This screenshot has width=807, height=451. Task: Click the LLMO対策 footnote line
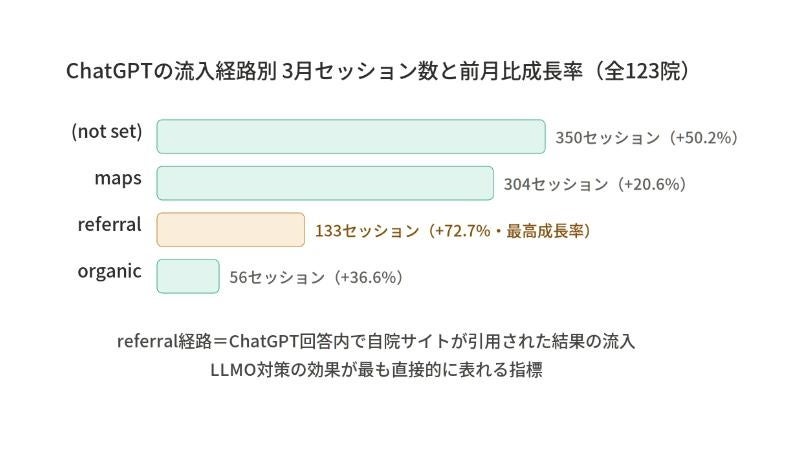[376, 369]
